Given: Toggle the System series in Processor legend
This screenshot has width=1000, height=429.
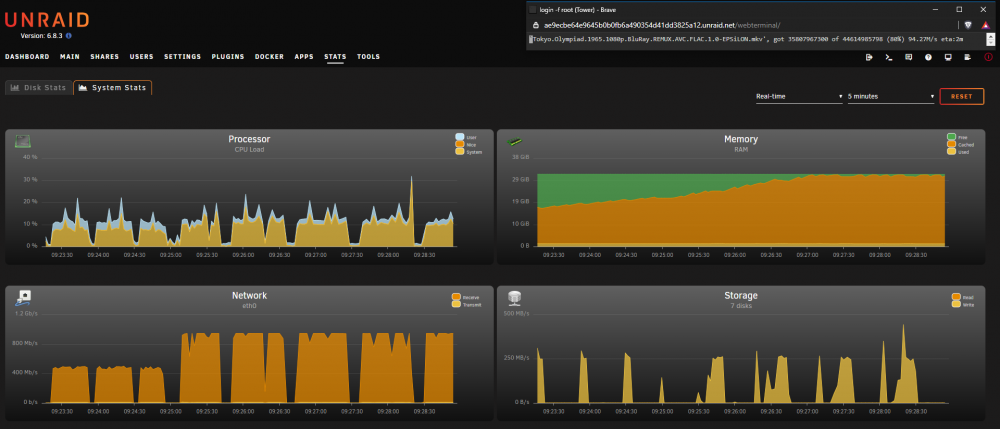Looking at the screenshot, I should coord(469,152).
